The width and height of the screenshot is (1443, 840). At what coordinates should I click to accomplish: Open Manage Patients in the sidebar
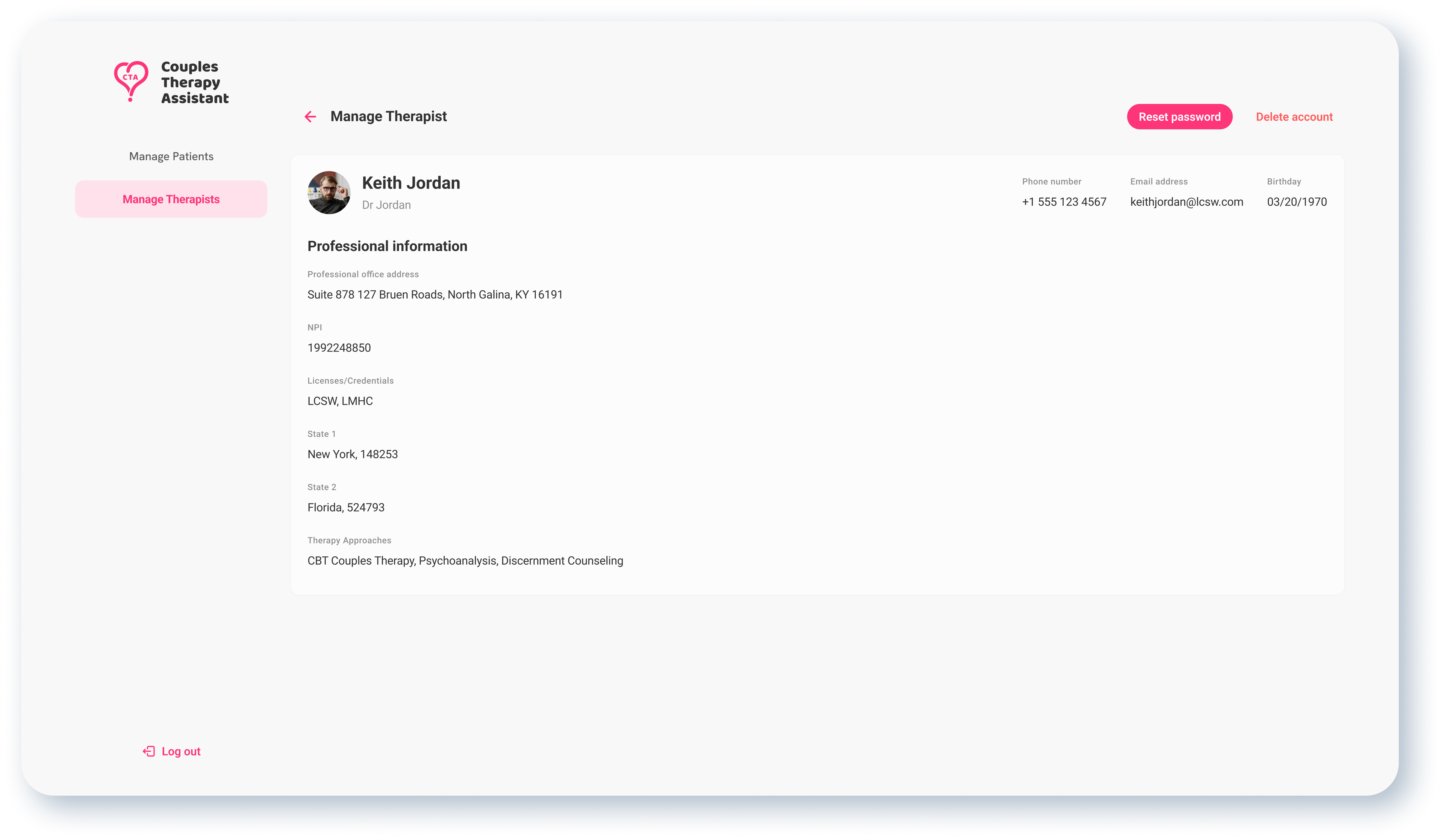pyautogui.click(x=171, y=156)
